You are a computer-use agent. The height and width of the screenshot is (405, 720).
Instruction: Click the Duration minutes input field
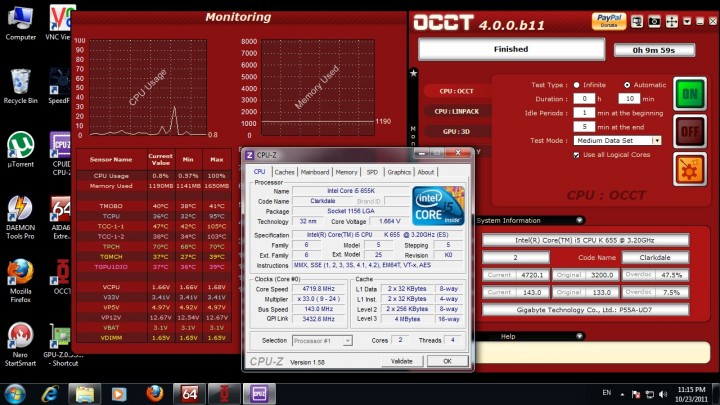(630, 99)
